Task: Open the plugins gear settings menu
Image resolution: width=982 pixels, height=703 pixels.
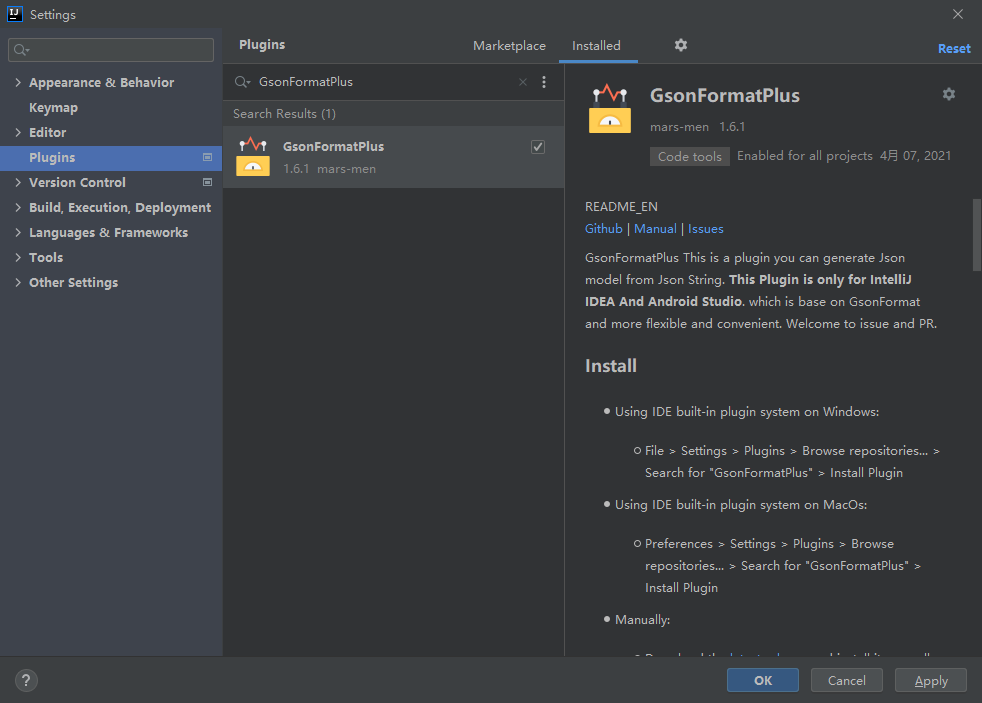Action: coord(681,45)
